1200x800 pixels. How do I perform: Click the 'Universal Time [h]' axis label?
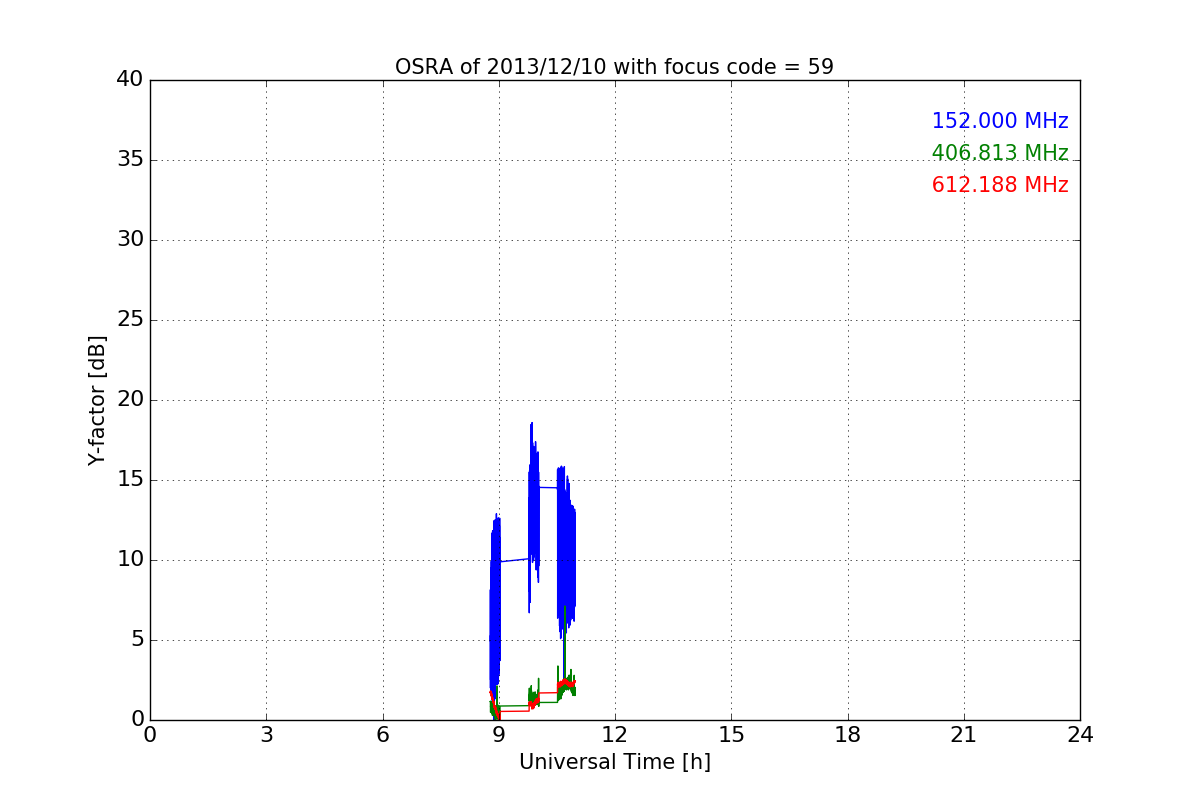[x=614, y=762]
